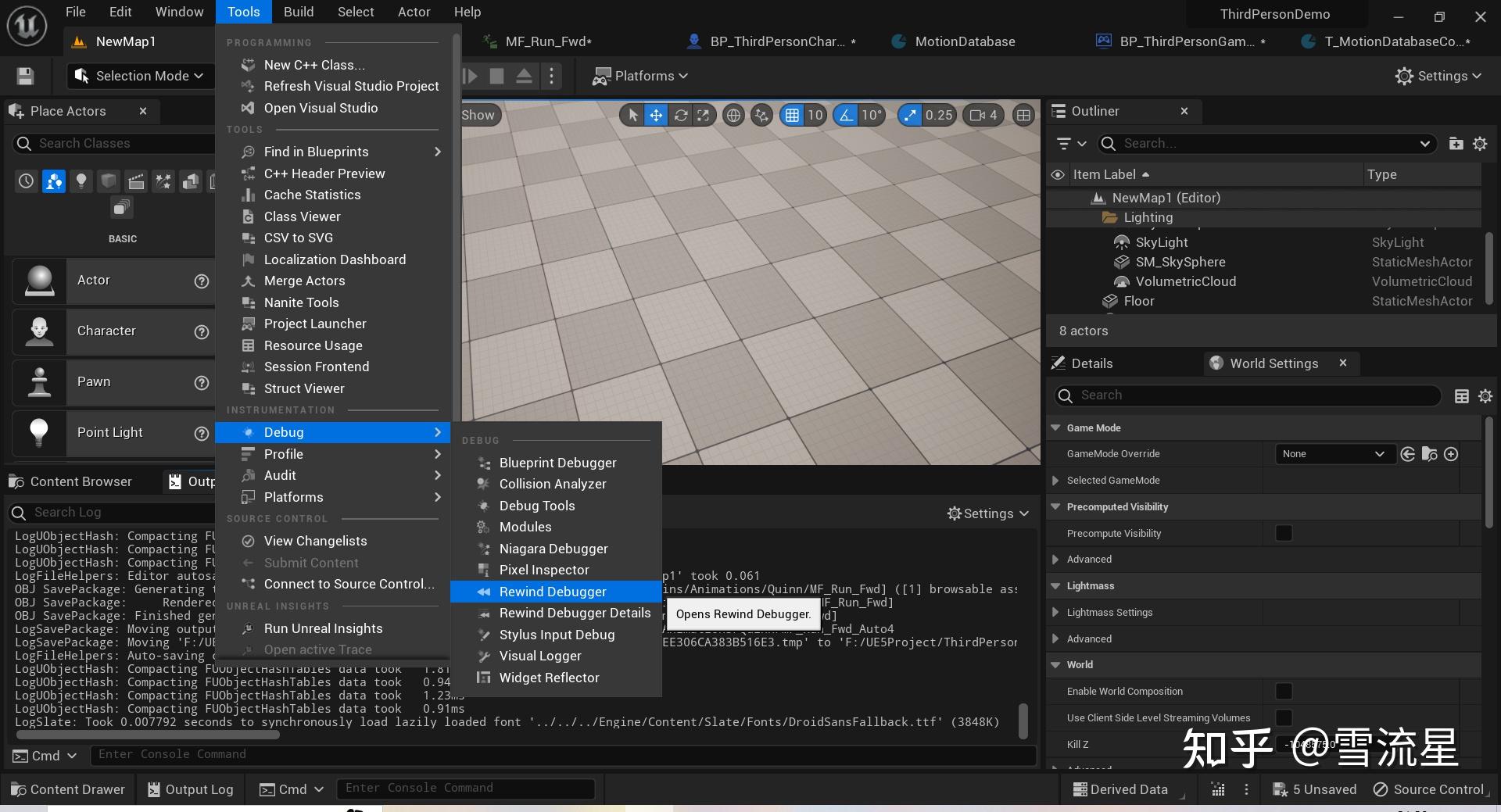Select the translate (move) gizmo tool
The image size is (1501, 812).
[656, 116]
